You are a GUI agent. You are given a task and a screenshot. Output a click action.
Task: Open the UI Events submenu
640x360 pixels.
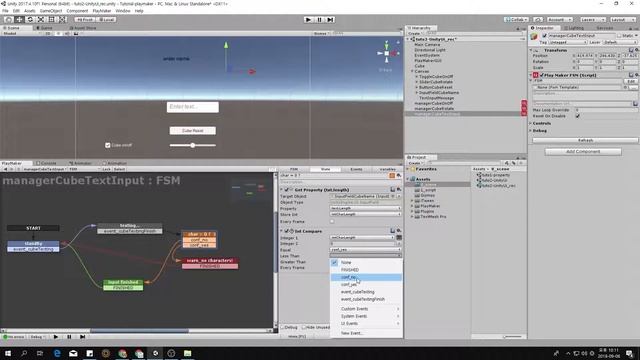(366, 324)
